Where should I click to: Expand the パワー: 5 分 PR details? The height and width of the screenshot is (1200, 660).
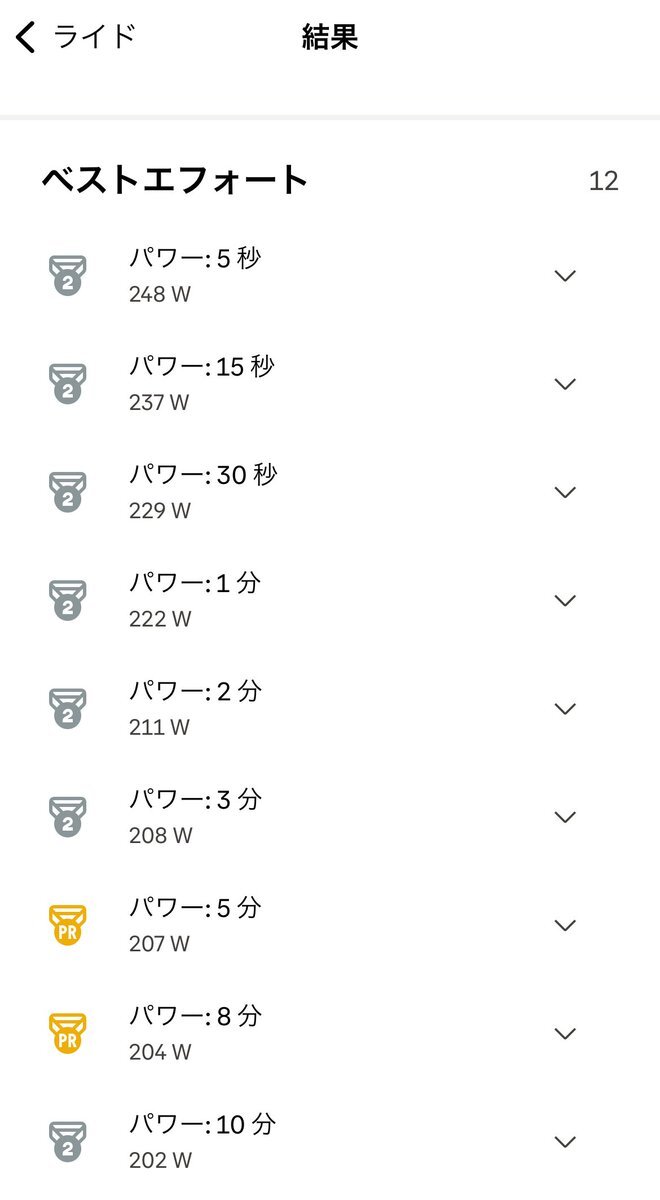click(x=565, y=925)
